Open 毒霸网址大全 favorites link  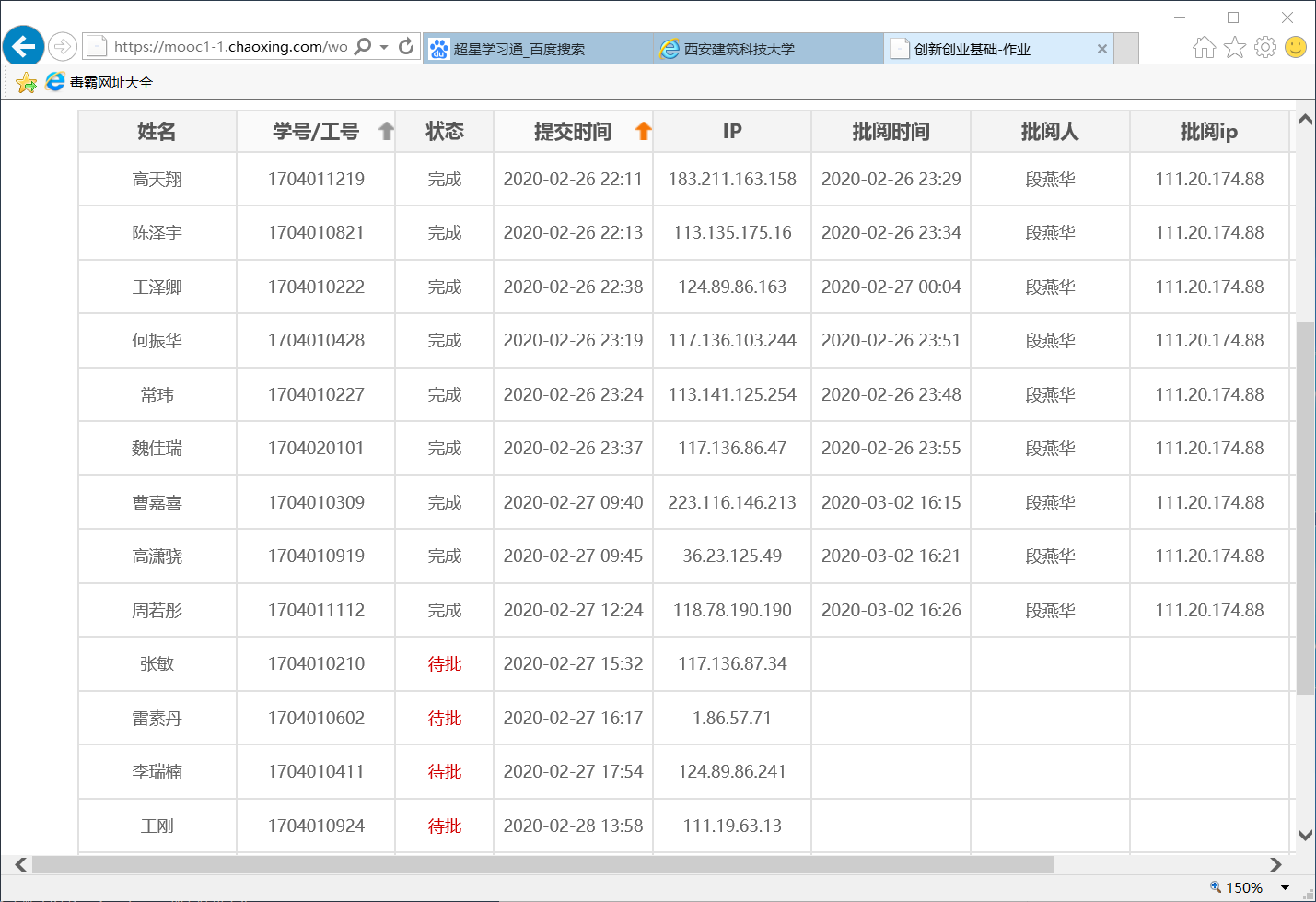click(99, 82)
